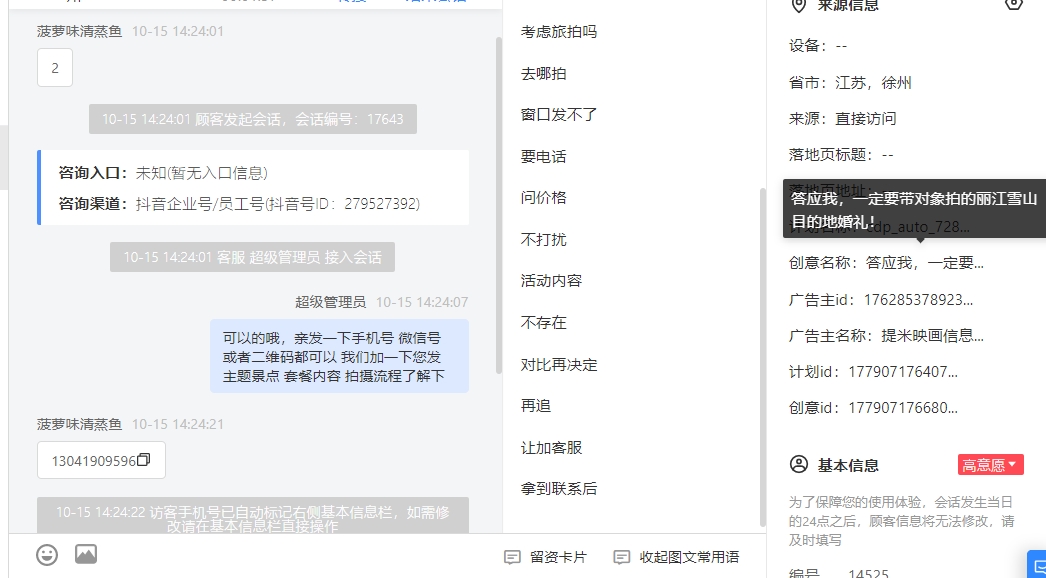Click notice 客服 超级管理员 接入会话

pyautogui.click(x=252, y=257)
